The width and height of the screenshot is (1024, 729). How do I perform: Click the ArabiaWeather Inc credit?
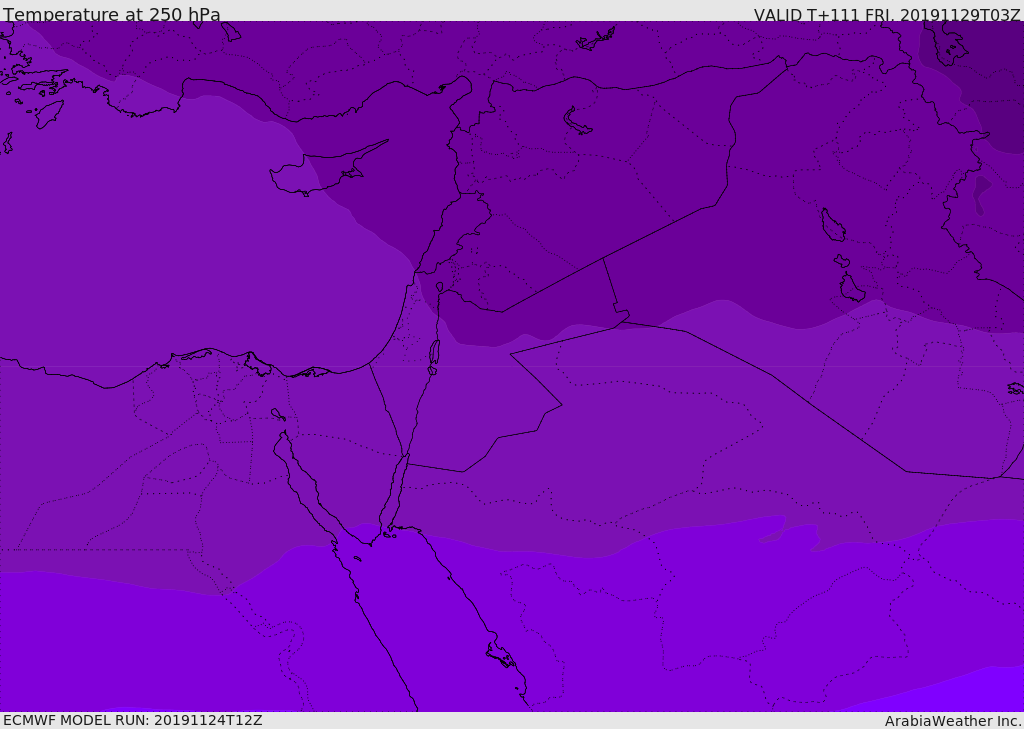[952, 721]
